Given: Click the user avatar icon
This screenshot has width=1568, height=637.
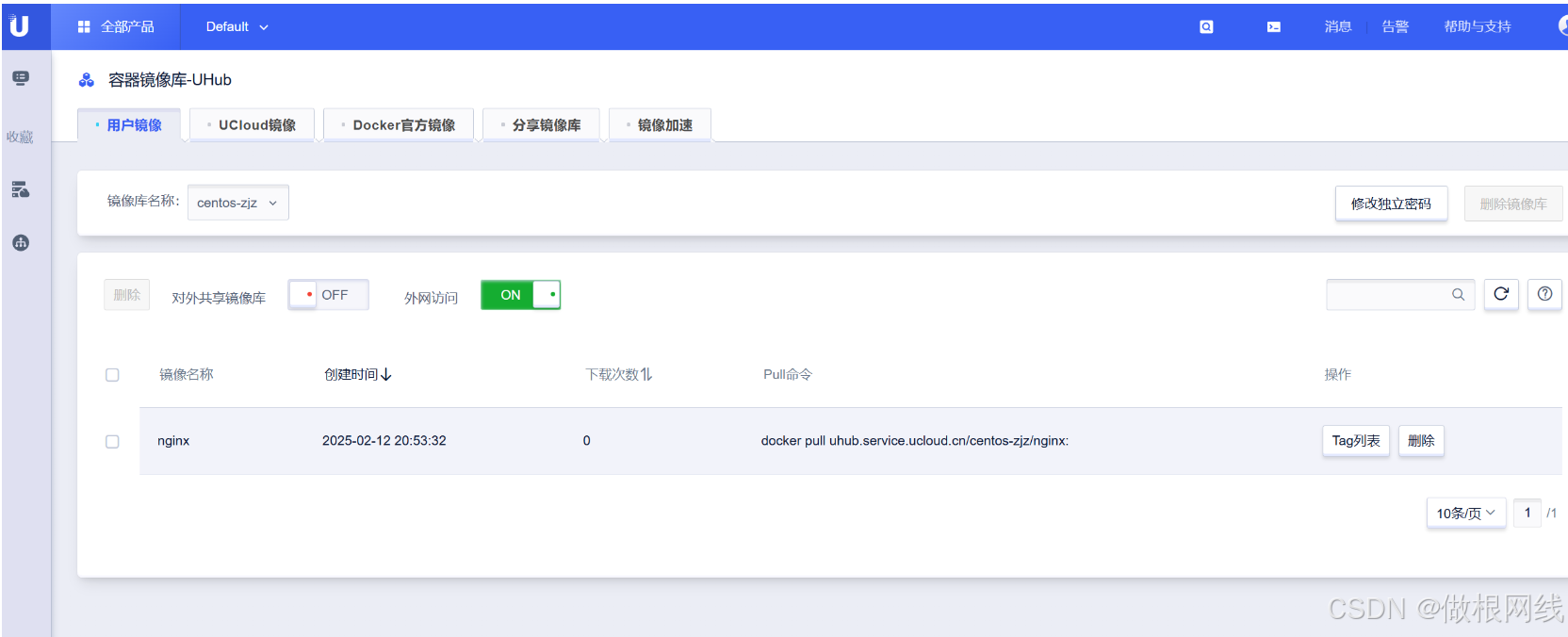Looking at the screenshot, I should click(x=1562, y=25).
